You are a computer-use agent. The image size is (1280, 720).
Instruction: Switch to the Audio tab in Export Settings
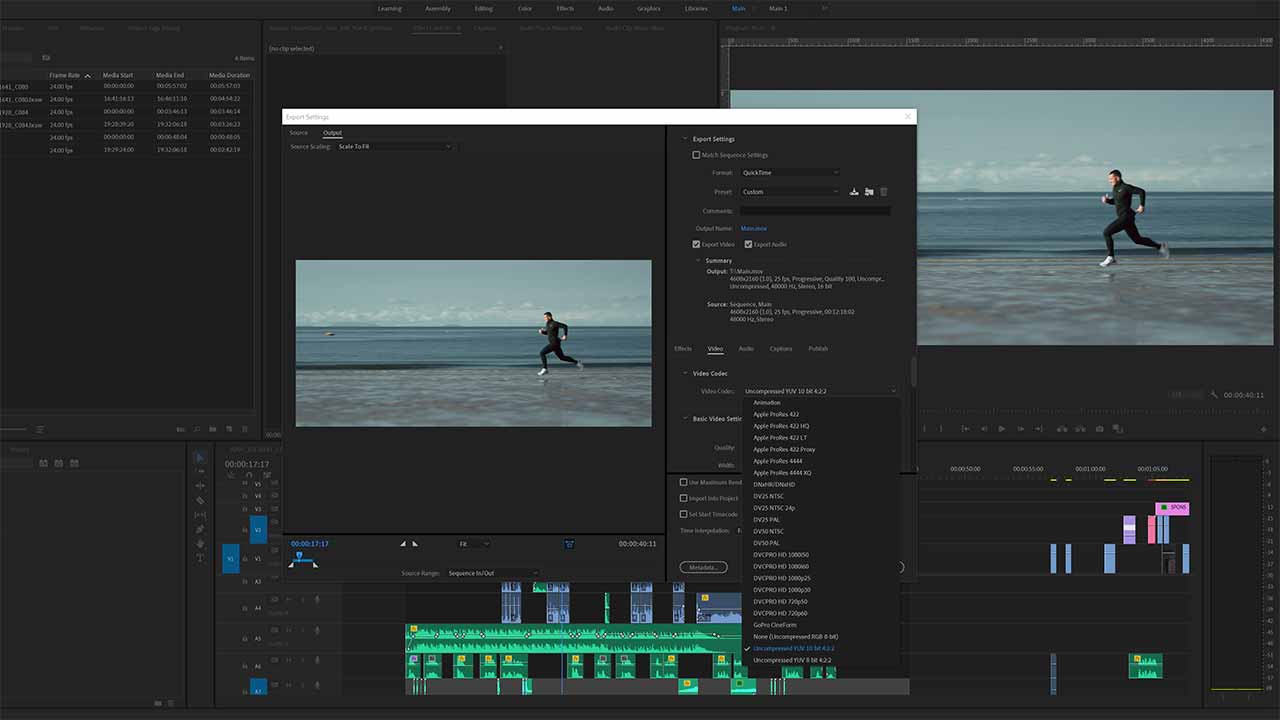click(x=745, y=349)
